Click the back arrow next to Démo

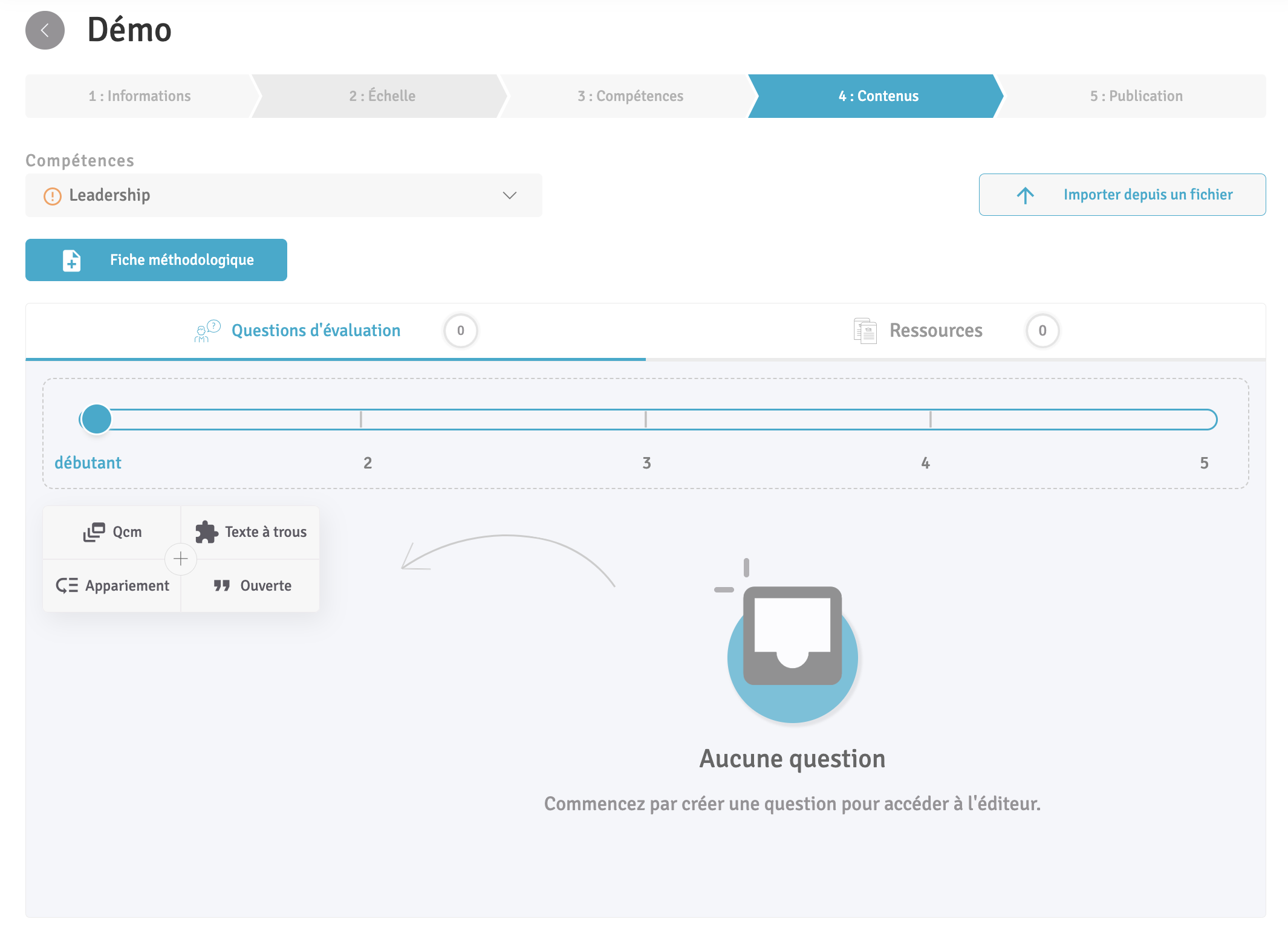[x=45, y=30]
